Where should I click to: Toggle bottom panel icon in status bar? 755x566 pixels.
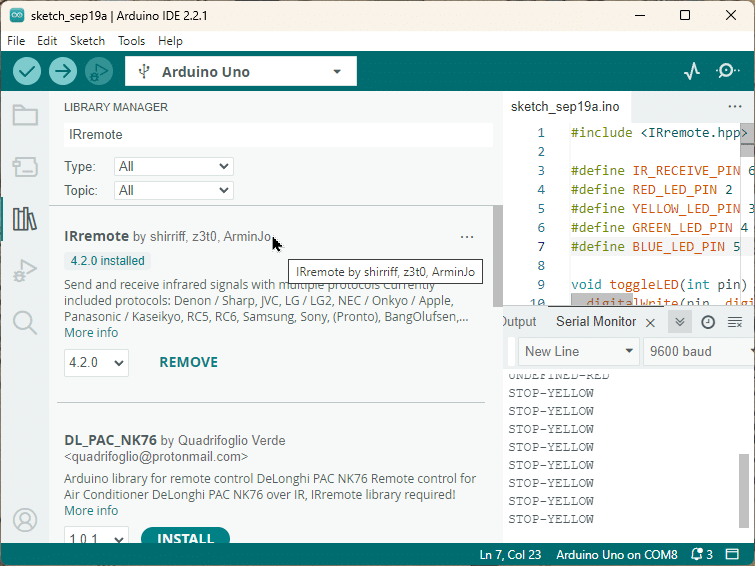coord(732,554)
